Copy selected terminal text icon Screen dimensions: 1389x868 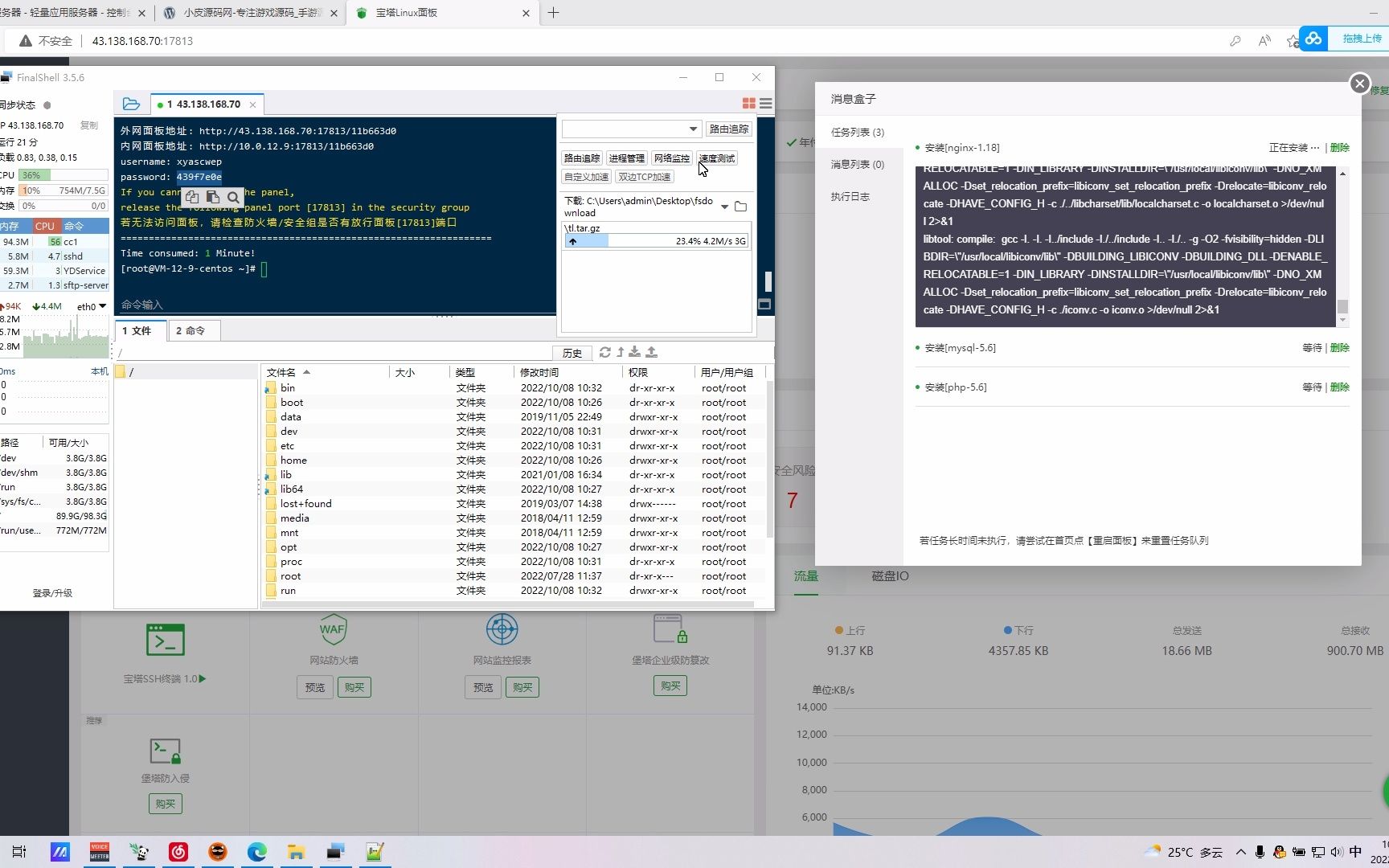(192, 197)
